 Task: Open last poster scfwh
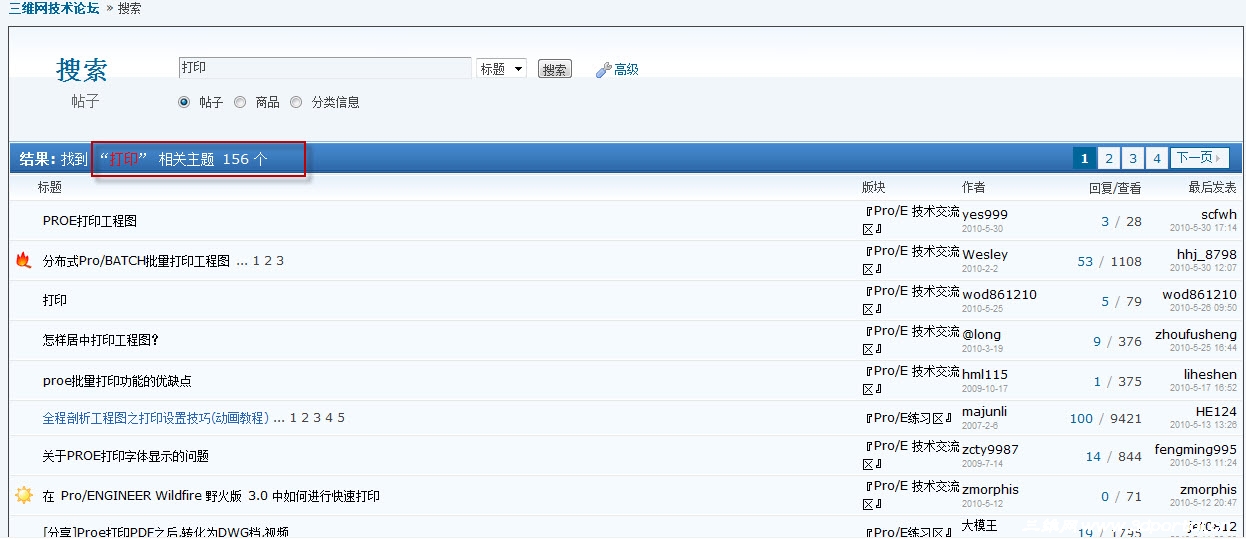click(x=1219, y=214)
